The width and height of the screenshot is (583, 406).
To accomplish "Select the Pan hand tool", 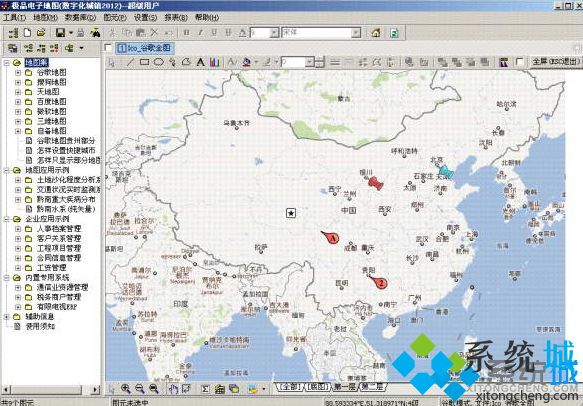I will click(173, 389).
